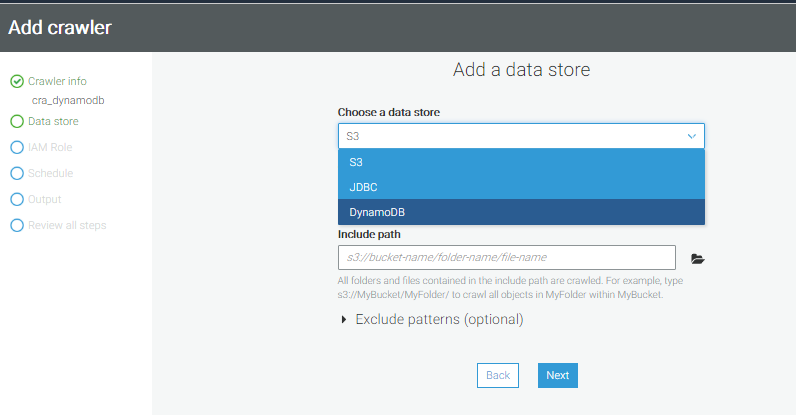Click the Next button

click(557, 375)
